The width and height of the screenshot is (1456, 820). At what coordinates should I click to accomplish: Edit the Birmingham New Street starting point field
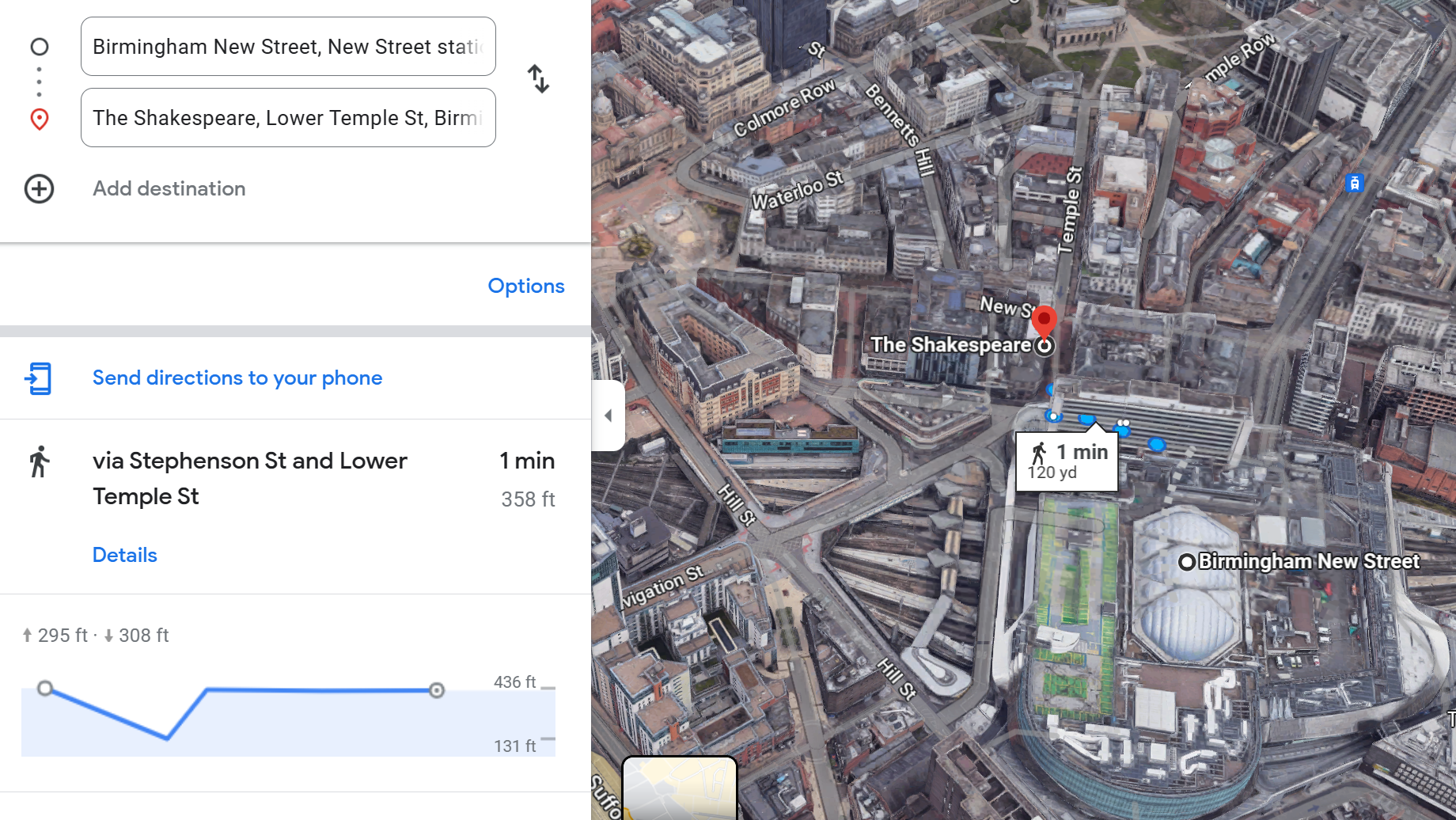point(288,47)
